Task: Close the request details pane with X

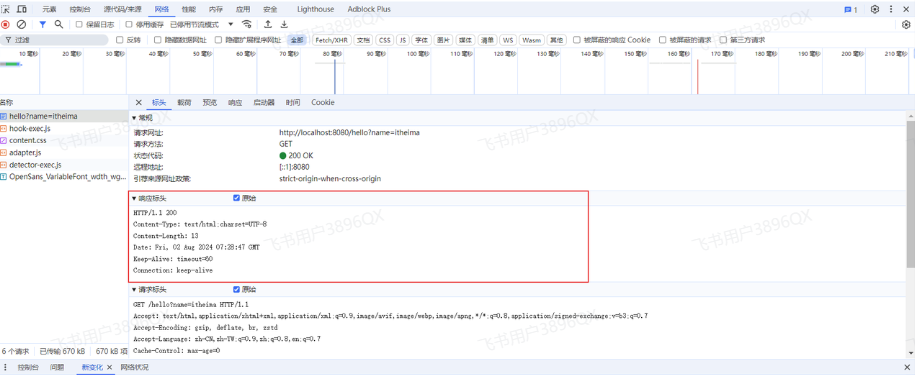Action: pos(138,102)
